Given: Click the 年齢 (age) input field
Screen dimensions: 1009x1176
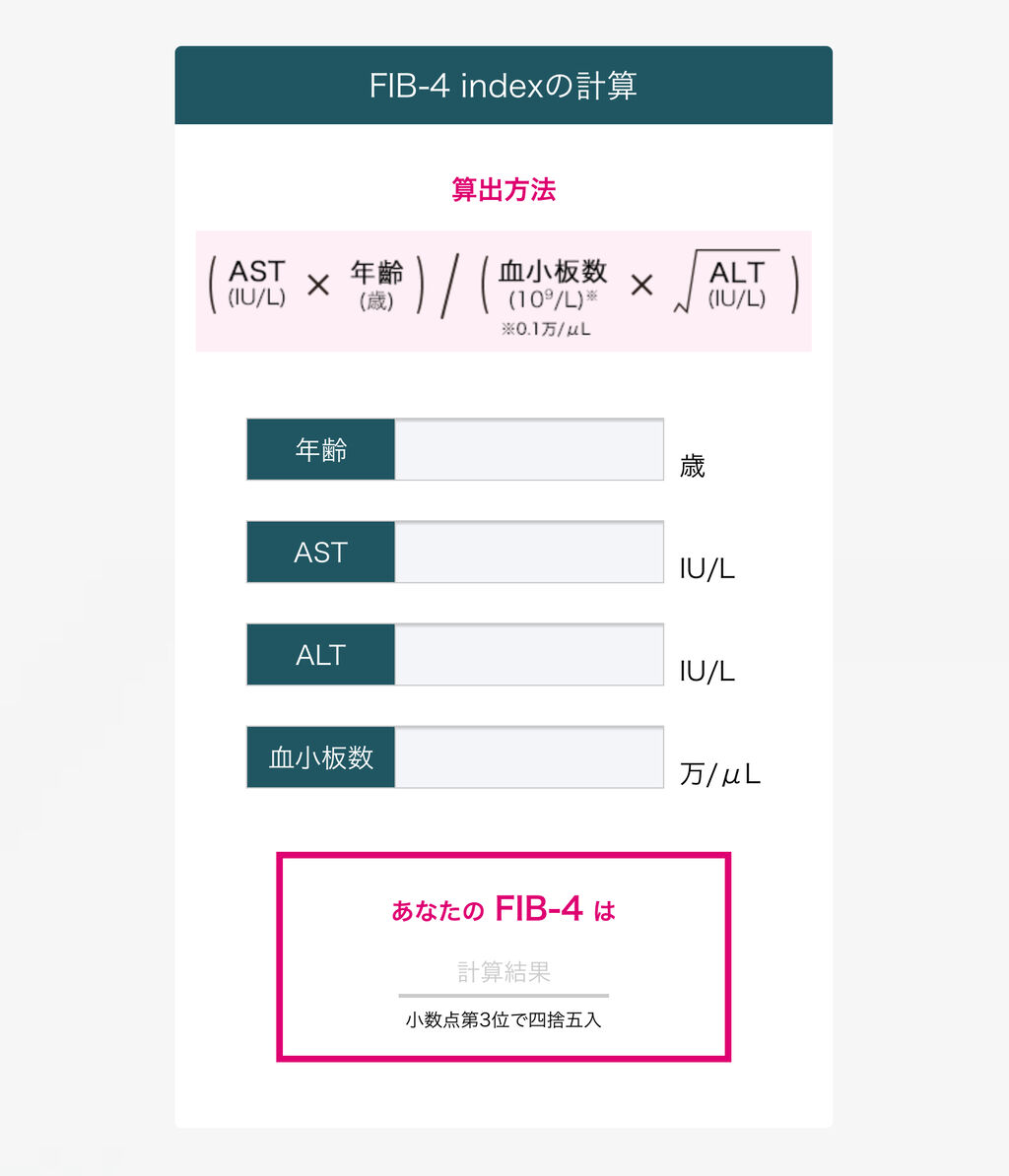Looking at the screenshot, I should click(x=529, y=450).
